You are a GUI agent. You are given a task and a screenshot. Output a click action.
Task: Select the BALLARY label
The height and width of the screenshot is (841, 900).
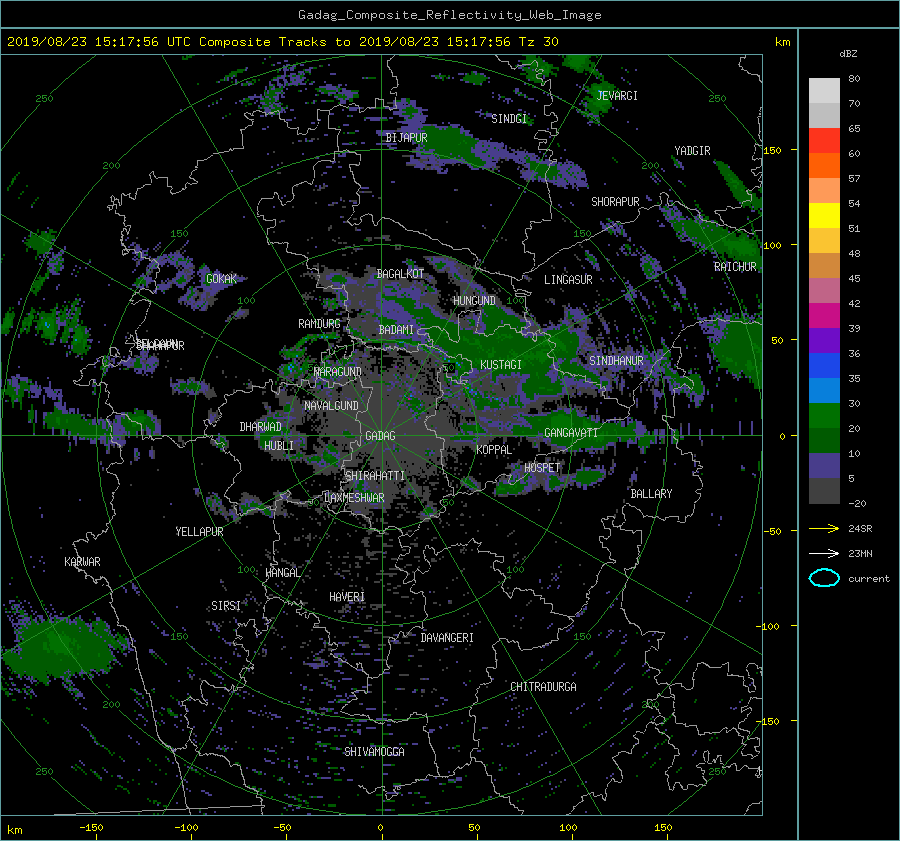click(651, 494)
